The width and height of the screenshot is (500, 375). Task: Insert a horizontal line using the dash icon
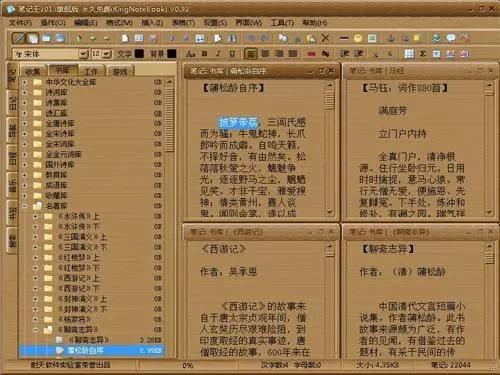pos(344,38)
